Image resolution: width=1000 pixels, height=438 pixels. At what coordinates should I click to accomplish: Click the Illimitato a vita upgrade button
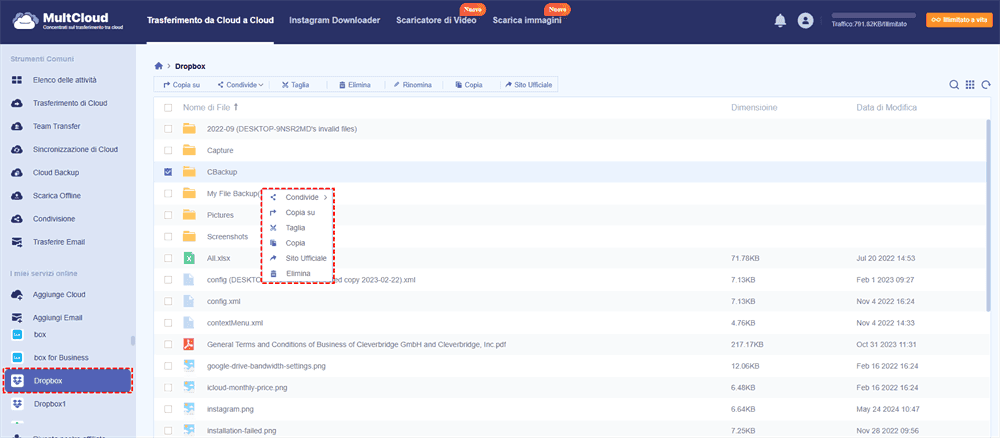click(959, 20)
